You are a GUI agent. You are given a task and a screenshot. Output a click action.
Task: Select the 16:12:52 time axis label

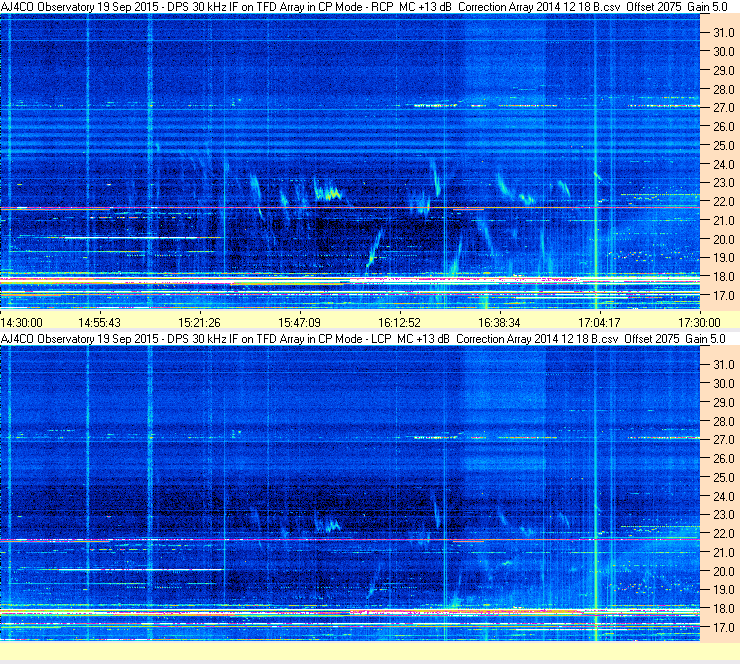coord(400,323)
